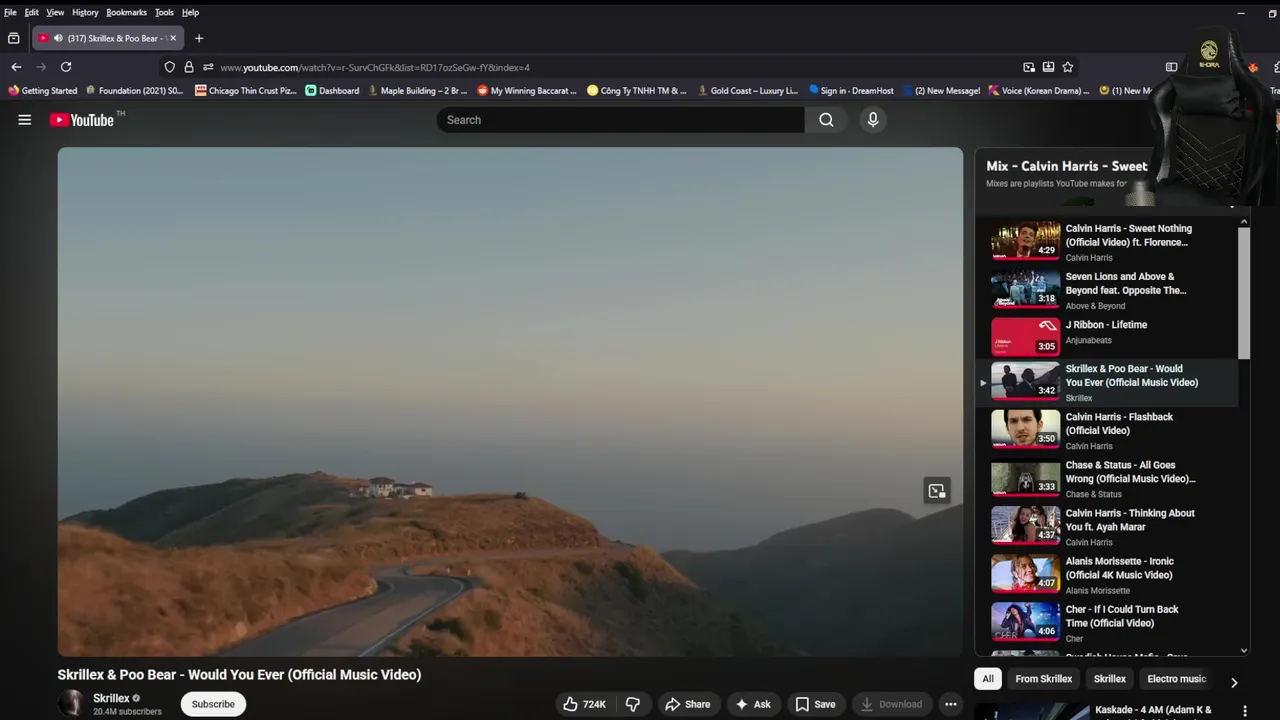Play Chase & Status All Goes Wrong
This screenshot has width=1280, height=720.
tap(1107, 478)
